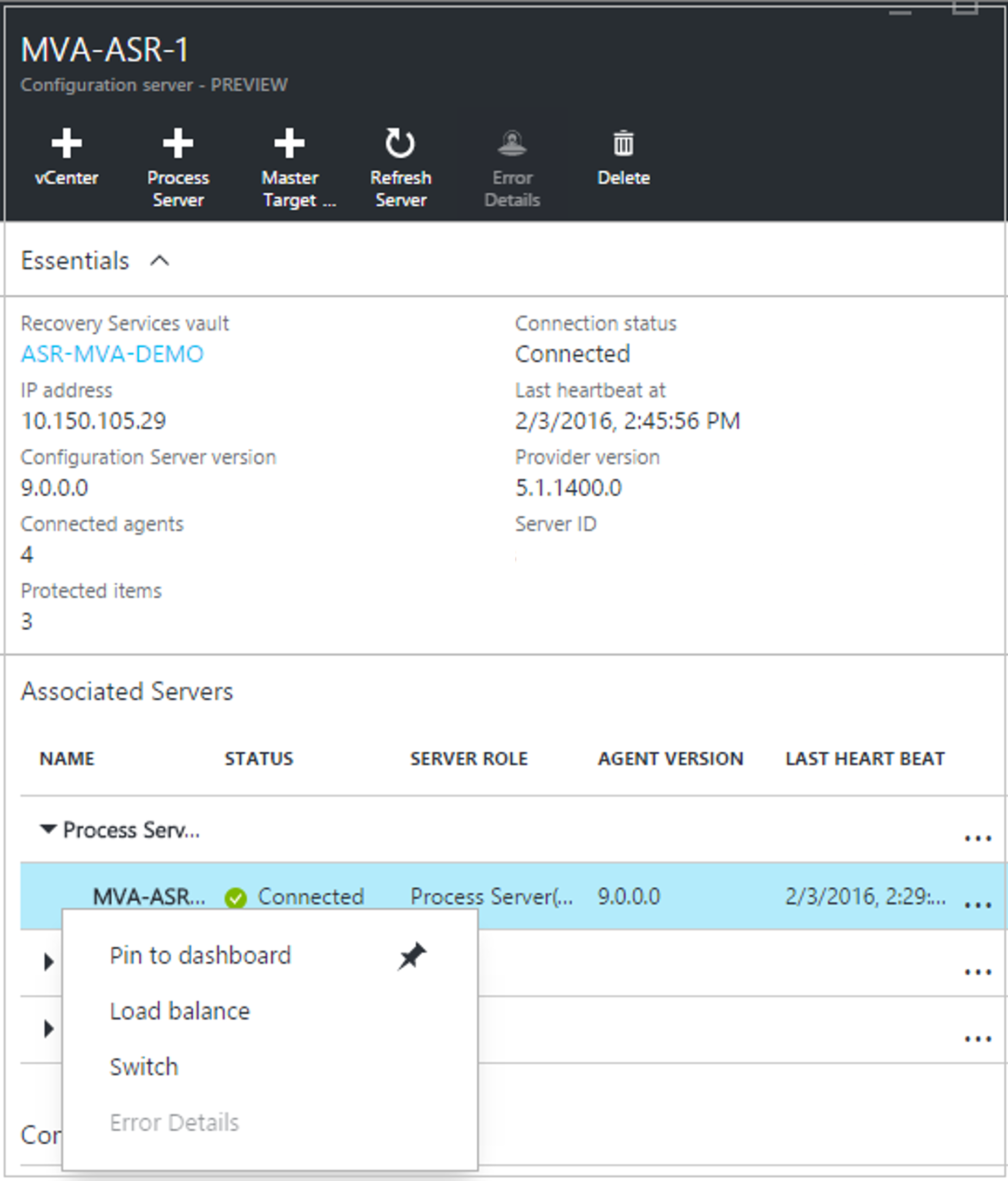Screen dimensions: 1008x1181
Task: Open the ASR-MVA-DEMO Recovery Services vault
Action: (x=112, y=353)
